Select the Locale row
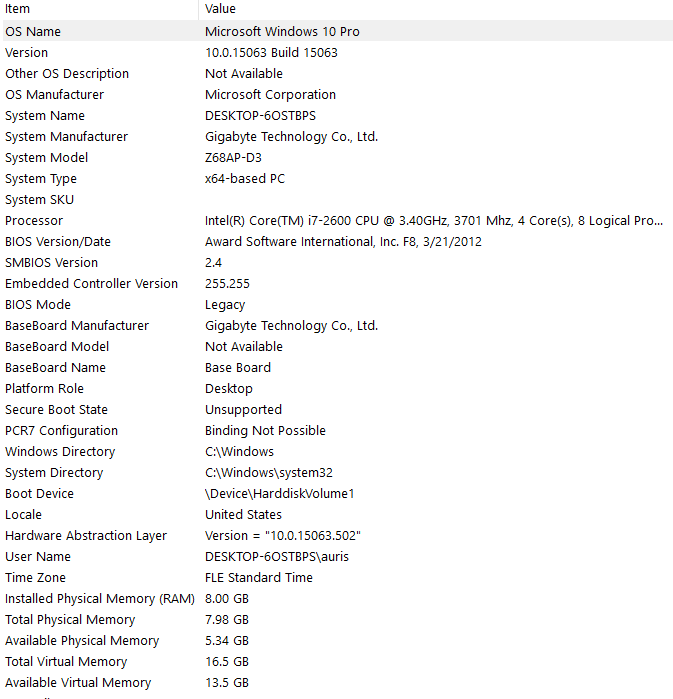This screenshot has height=699, width=673. (x=338, y=514)
